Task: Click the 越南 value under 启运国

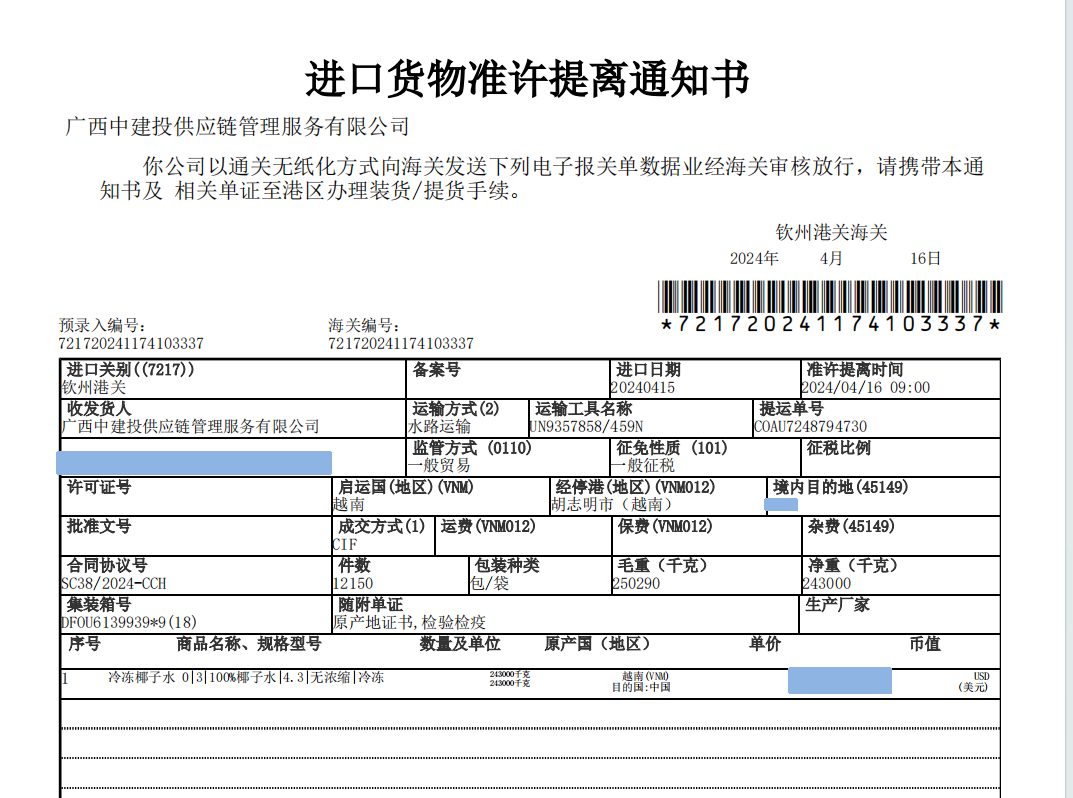Action: click(x=348, y=504)
